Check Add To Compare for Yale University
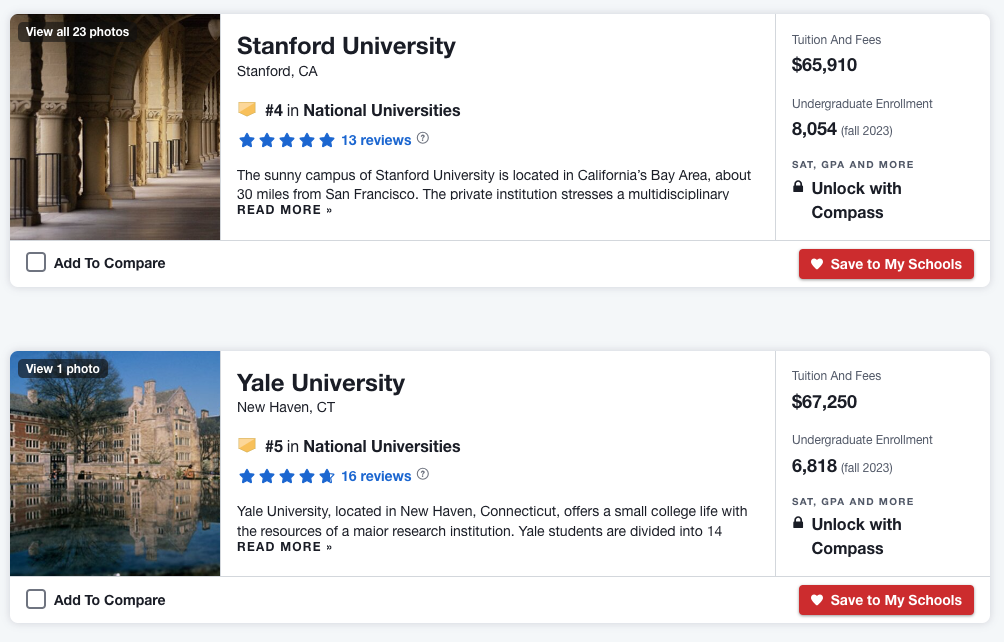The width and height of the screenshot is (1004, 642). 36,599
